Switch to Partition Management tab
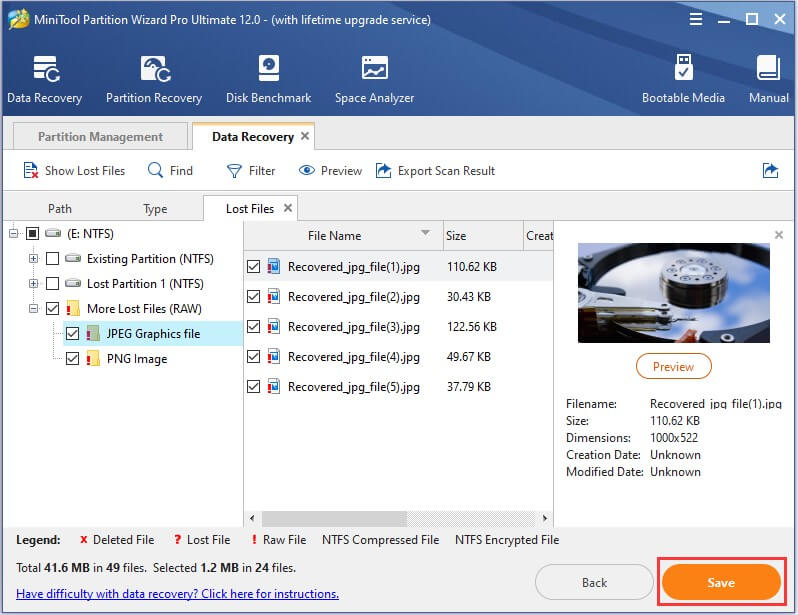The height and width of the screenshot is (615, 798). pyautogui.click(x=100, y=136)
